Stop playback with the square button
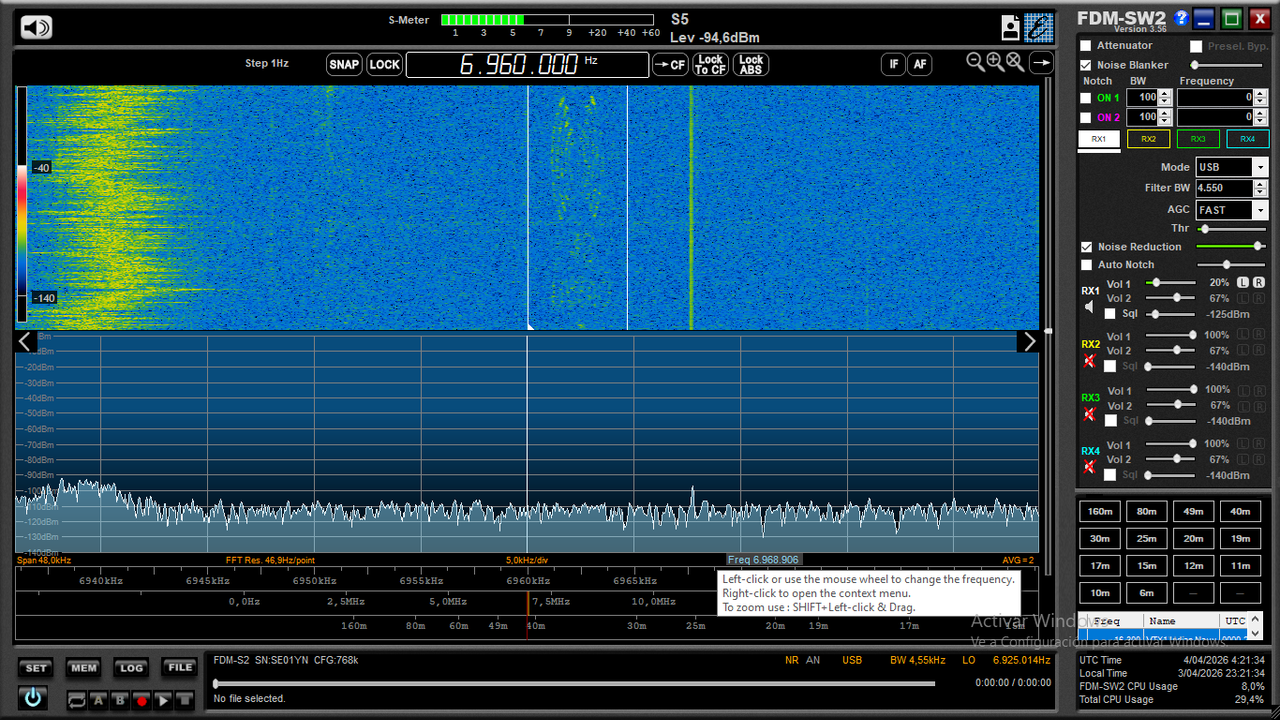This screenshot has width=1280, height=720. 184,701
